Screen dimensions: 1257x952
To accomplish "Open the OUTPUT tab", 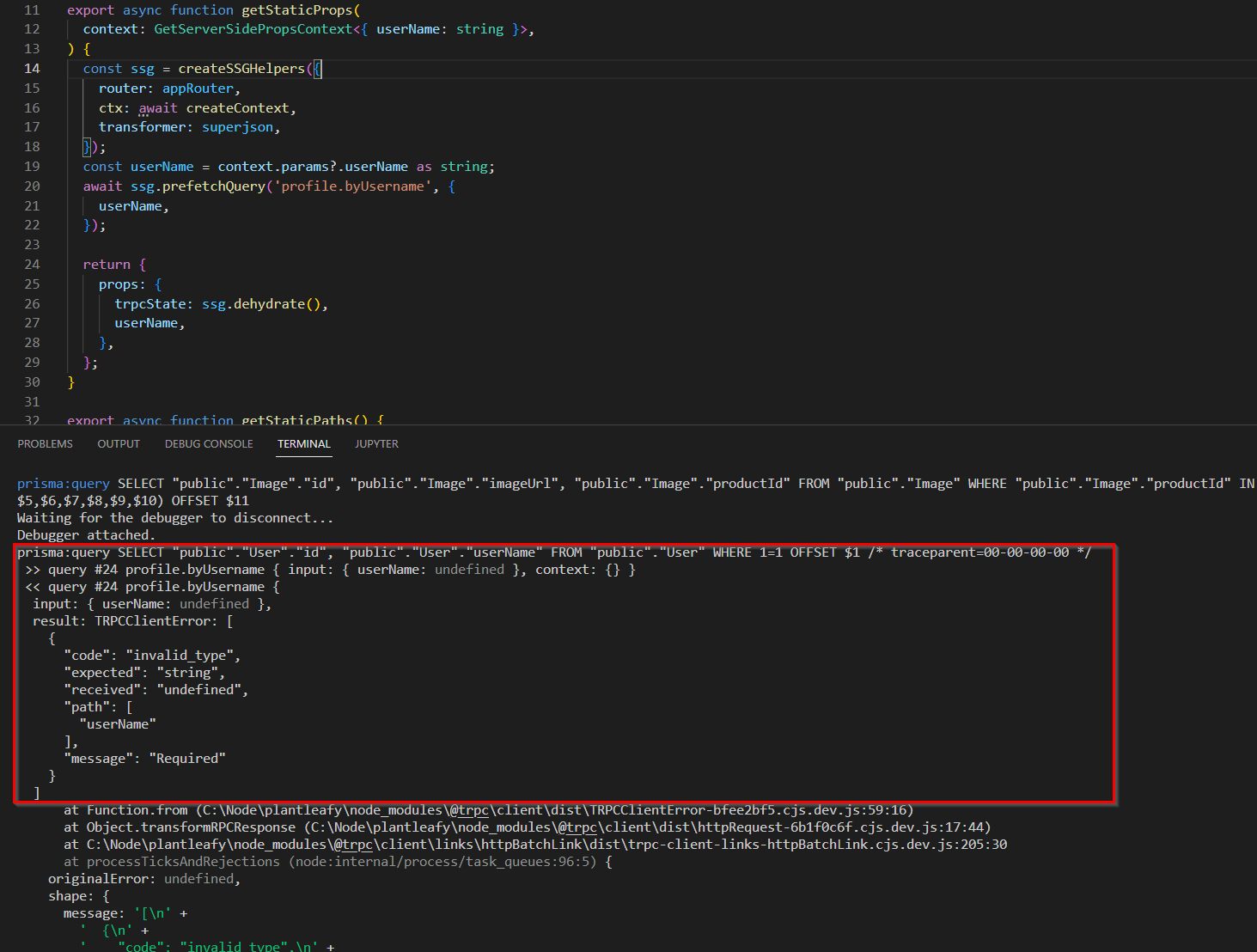I will click(119, 444).
